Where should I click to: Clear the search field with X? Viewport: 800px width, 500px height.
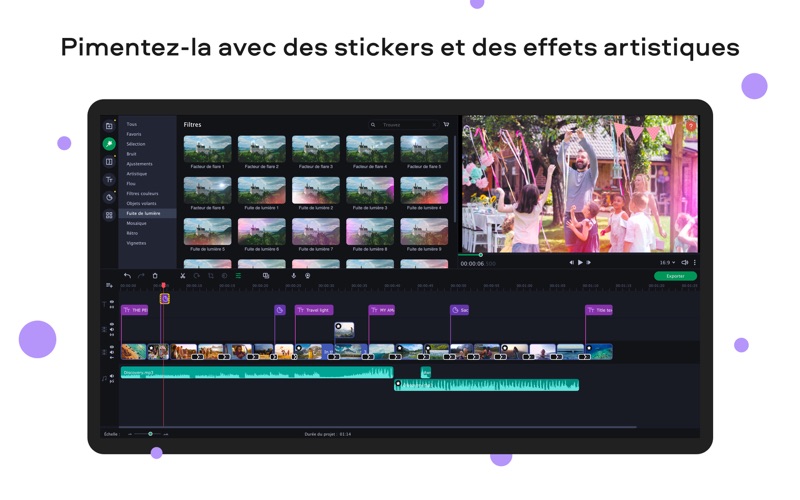click(434, 125)
